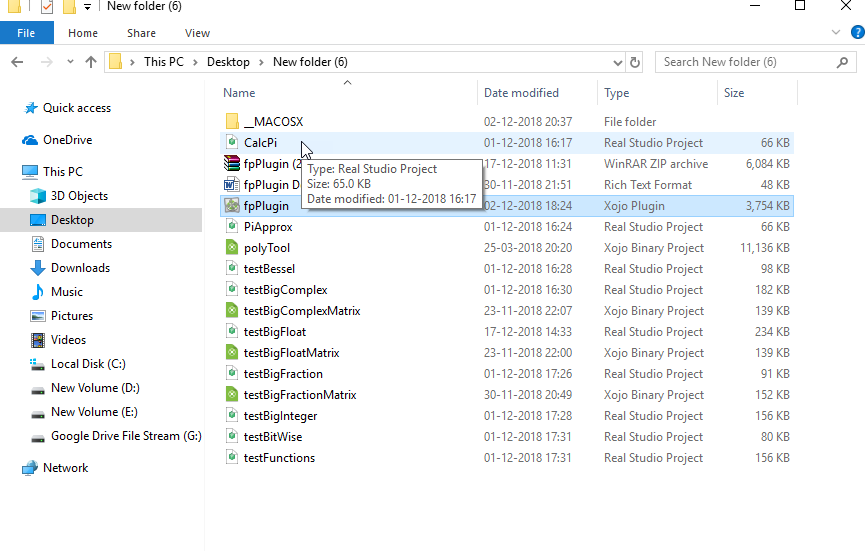The image size is (865, 551).
Task: Click the Properties quick access icon
Action: tap(47, 7)
